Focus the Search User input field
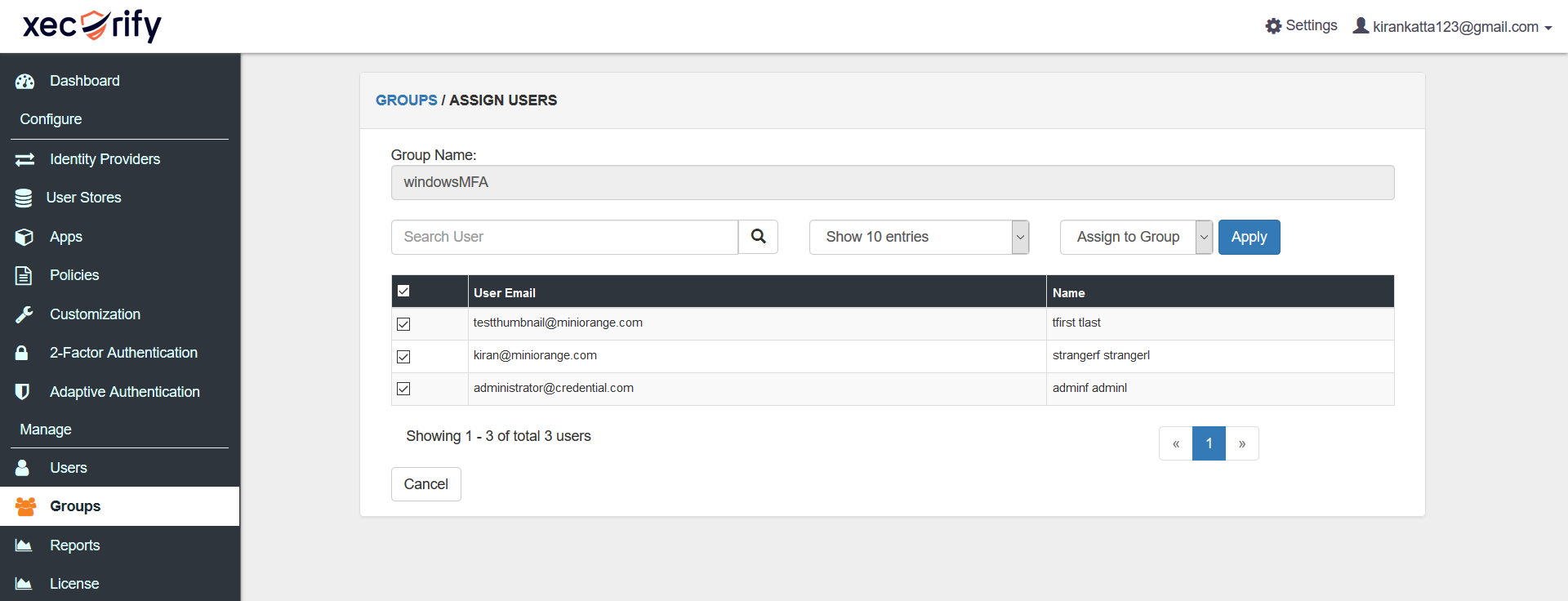 564,237
